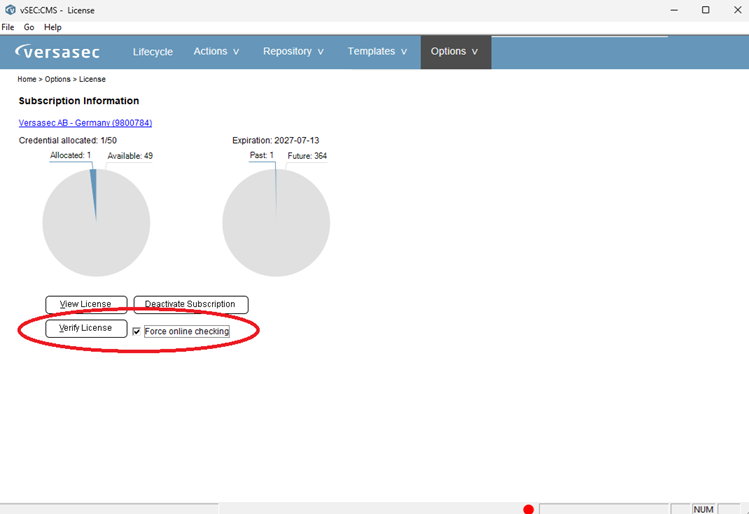Open the Help menu
Image resolution: width=749 pixels, height=514 pixels.
(53, 27)
